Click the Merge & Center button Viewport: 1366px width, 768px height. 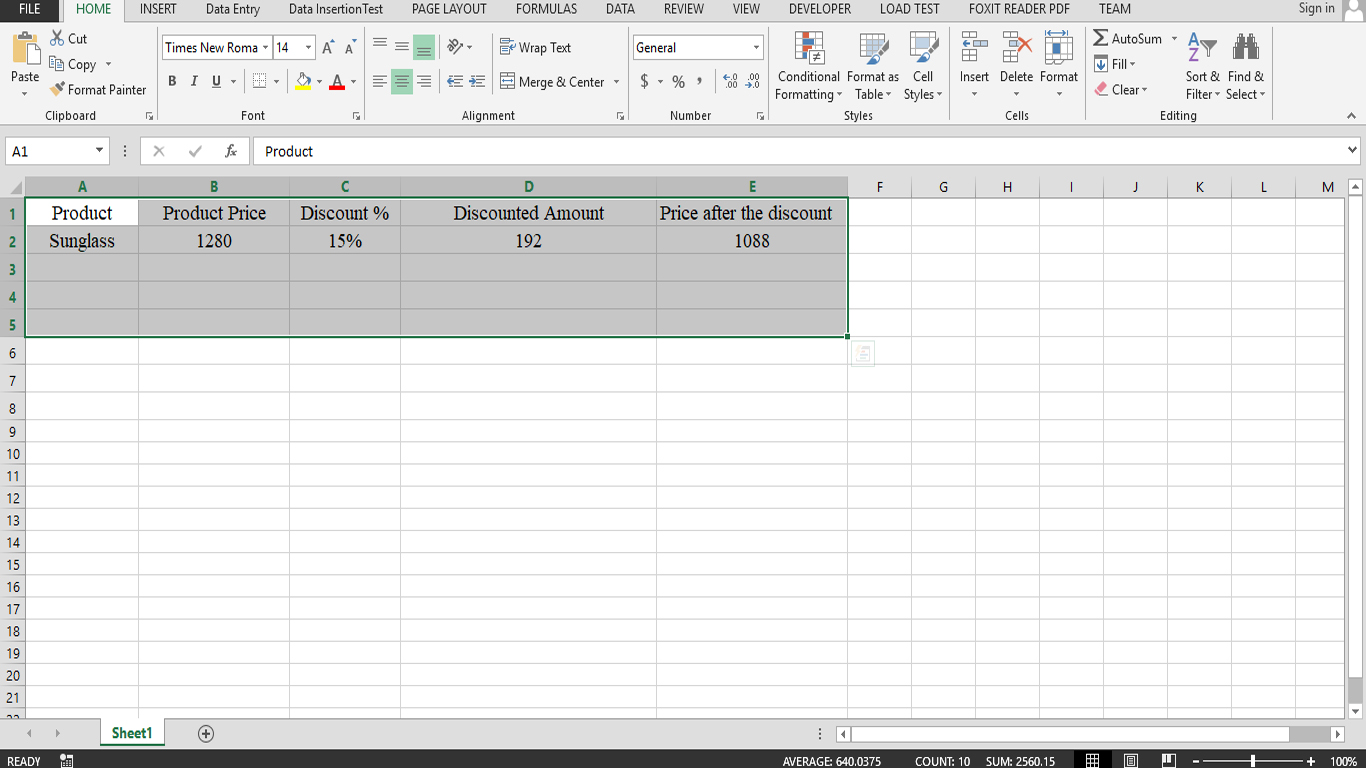[x=554, y=82]
